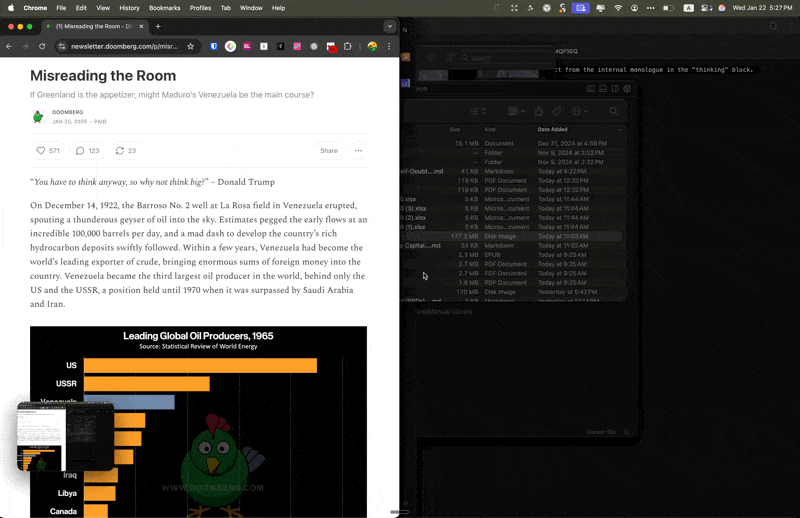The height and width of the screenshot is (518, 800).
Task: Open the Chrome Extensions puzzle-piece menu
Action: point(347,46)
